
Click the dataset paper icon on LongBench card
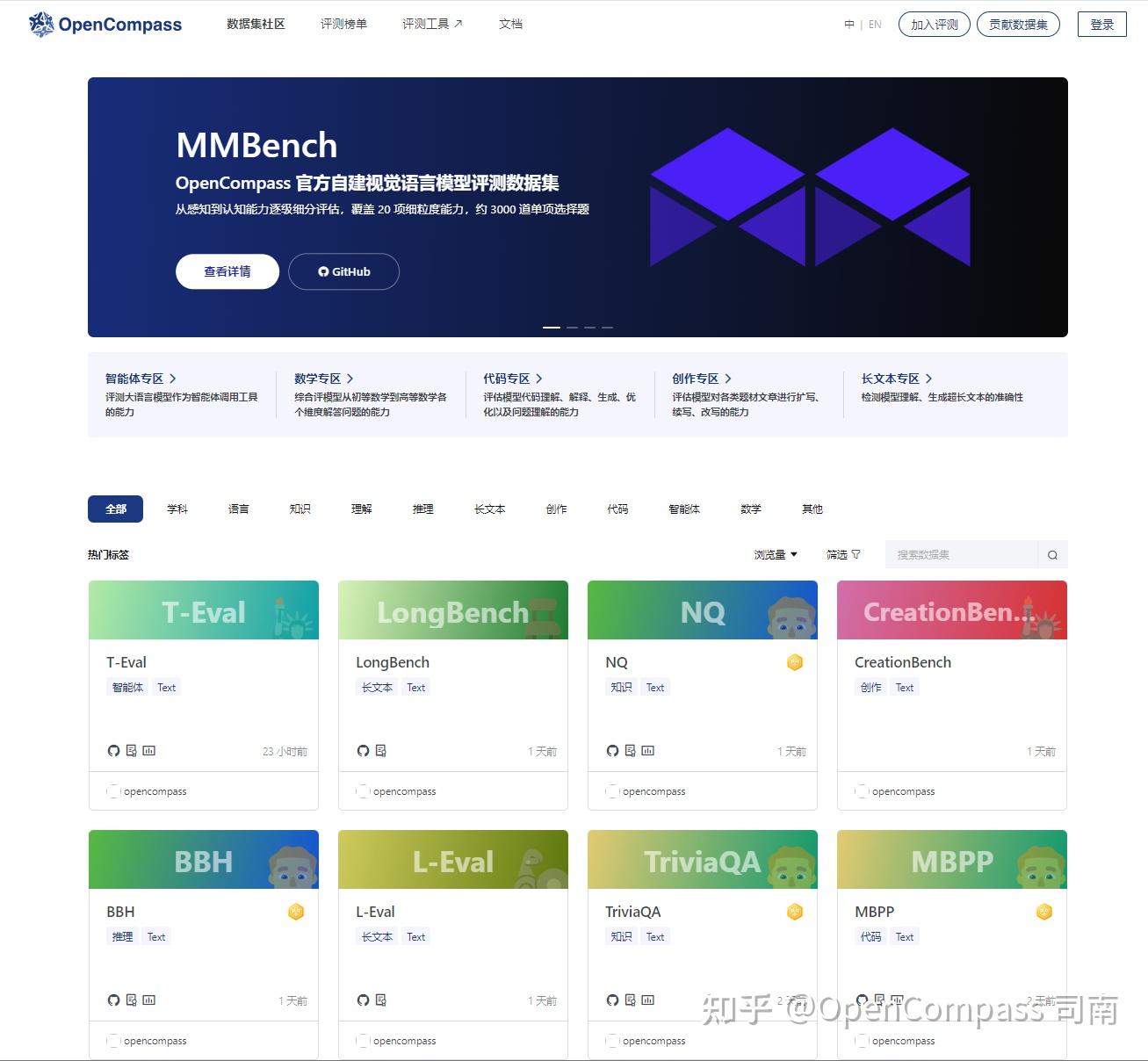(x=380, y=751)
